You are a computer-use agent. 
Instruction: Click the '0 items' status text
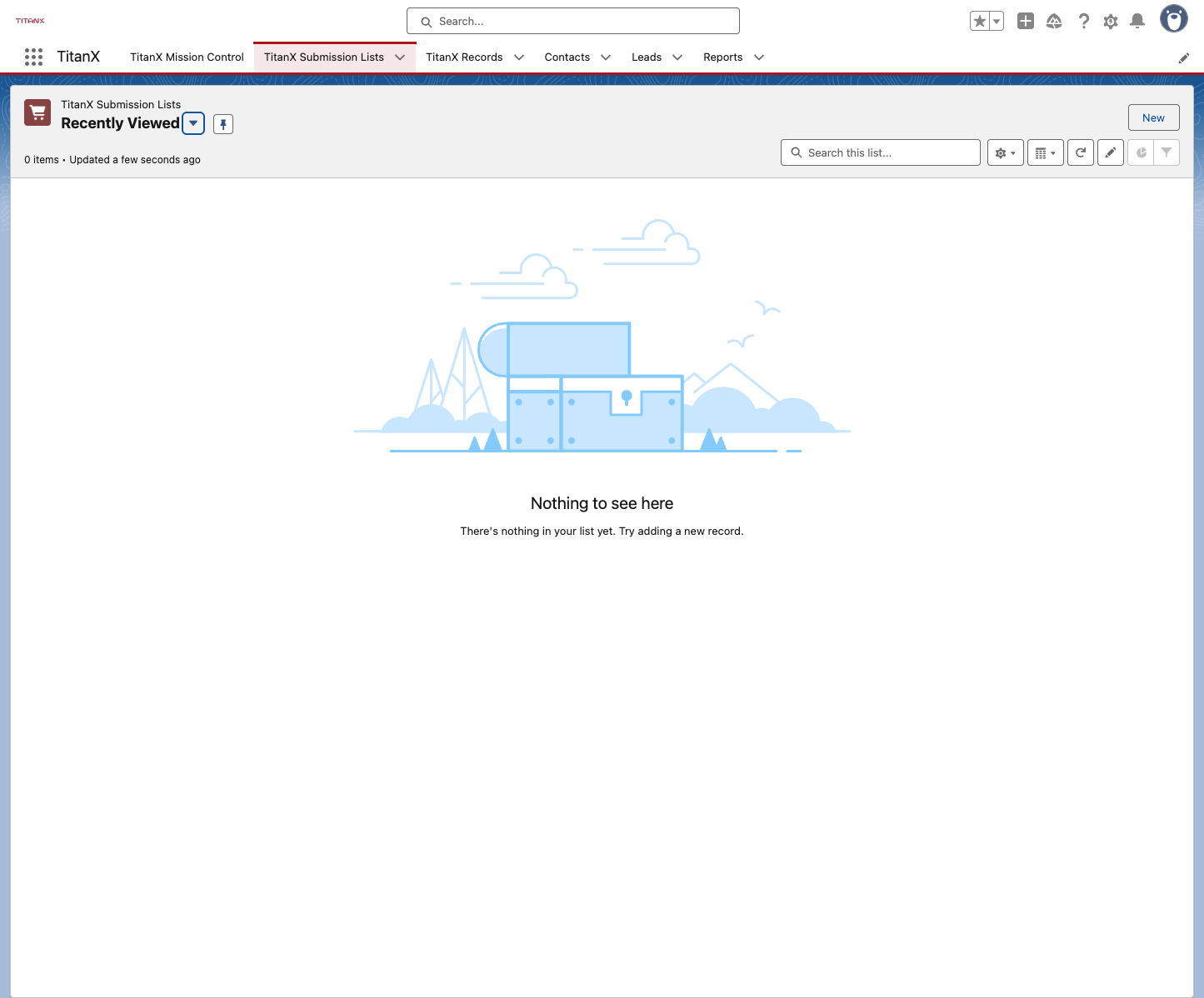pos(42,160)
